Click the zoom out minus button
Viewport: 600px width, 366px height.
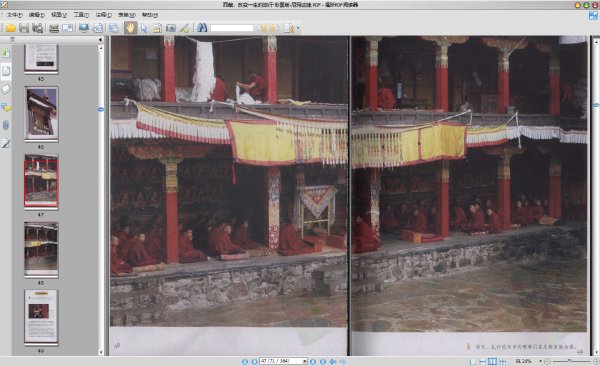(547, 361)
